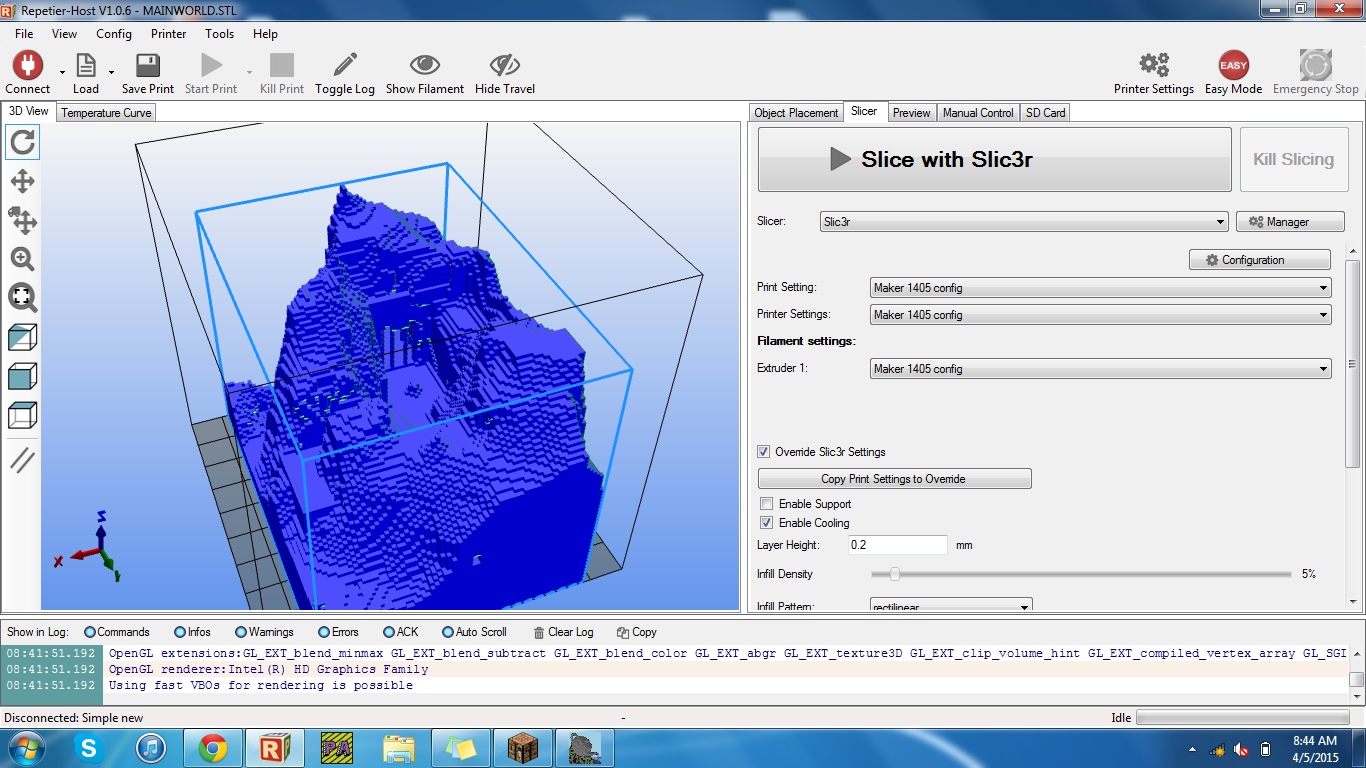Open Chrome from the taskbar
The height and width of the screenshot is (768, 1366).
(212, 747)
